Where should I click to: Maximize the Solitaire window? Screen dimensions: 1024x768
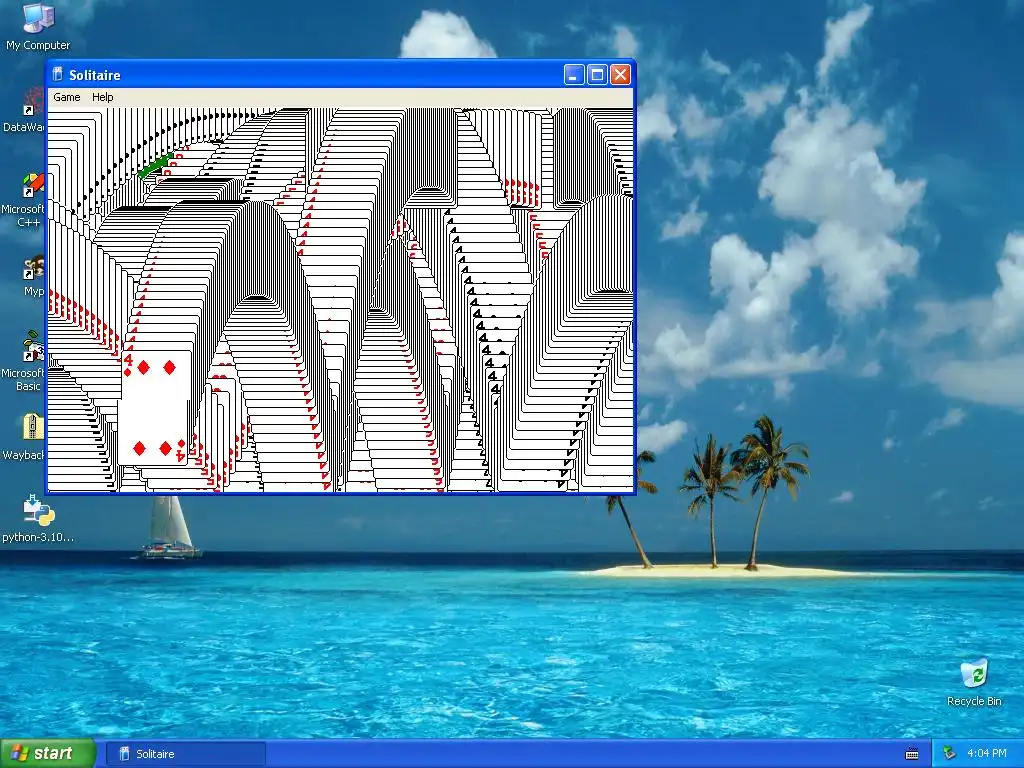(597, 74)
